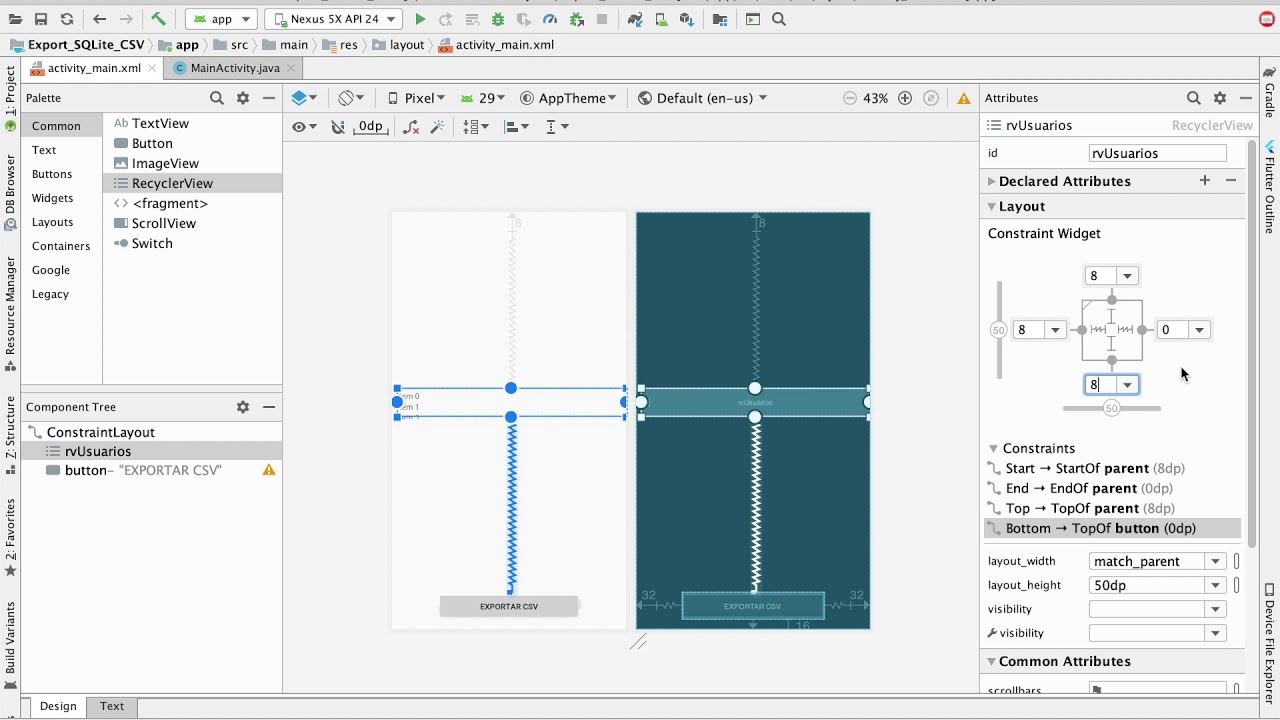The image size is (1280, 720).
Task: Start debugging with the bug icon
Action: (498, 19)
